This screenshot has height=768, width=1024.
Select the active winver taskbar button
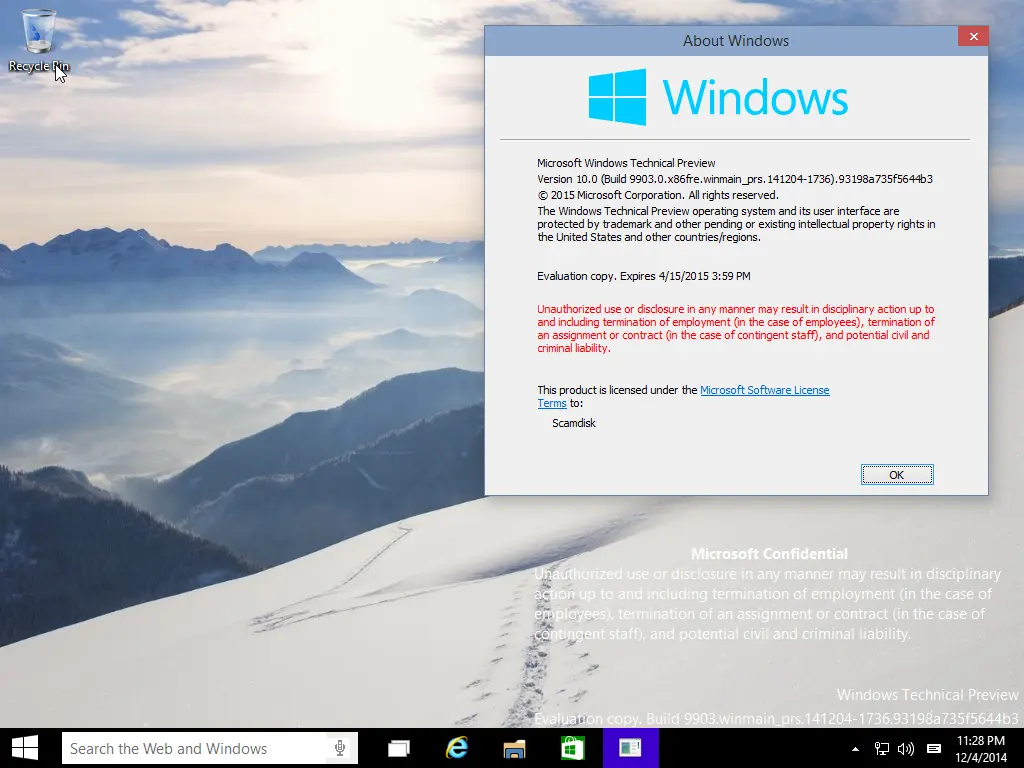tap(630, 748)
